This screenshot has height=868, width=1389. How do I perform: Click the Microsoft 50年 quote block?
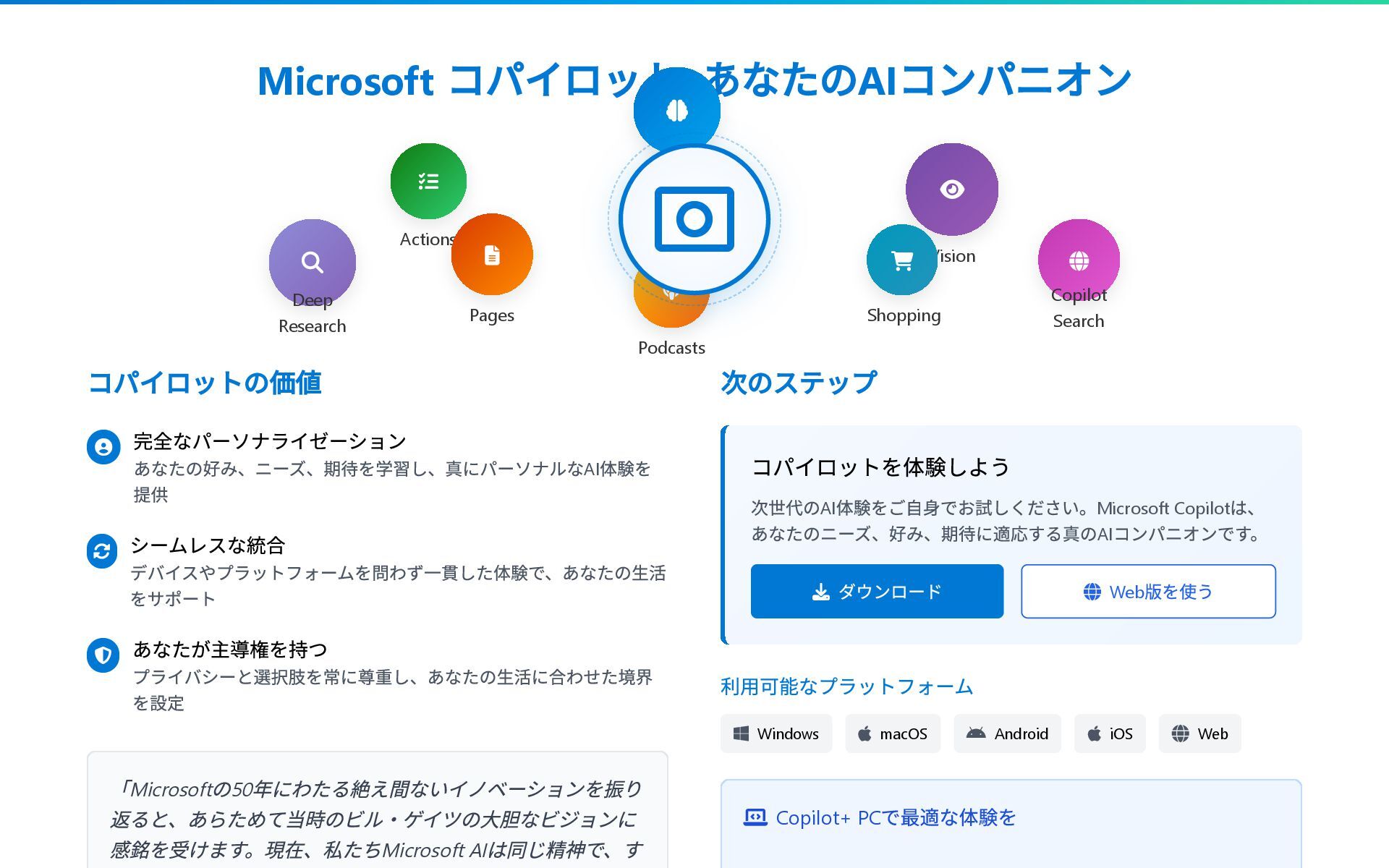click(377, 810)
